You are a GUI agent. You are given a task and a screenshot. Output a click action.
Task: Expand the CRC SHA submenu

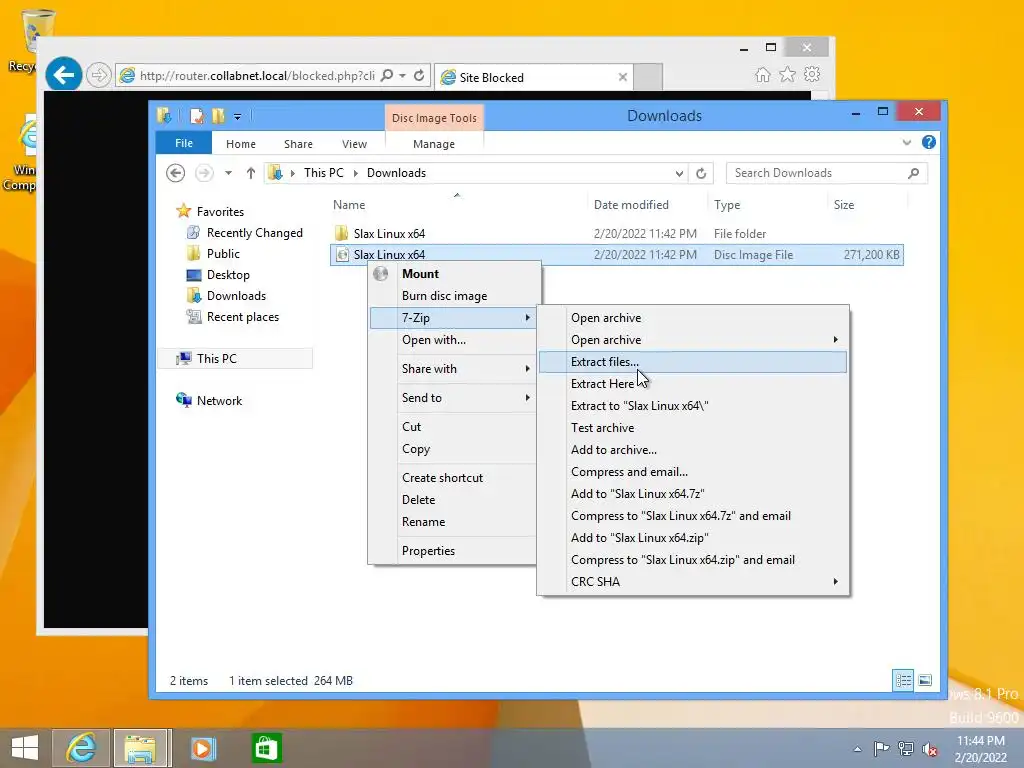click(693, 582)
